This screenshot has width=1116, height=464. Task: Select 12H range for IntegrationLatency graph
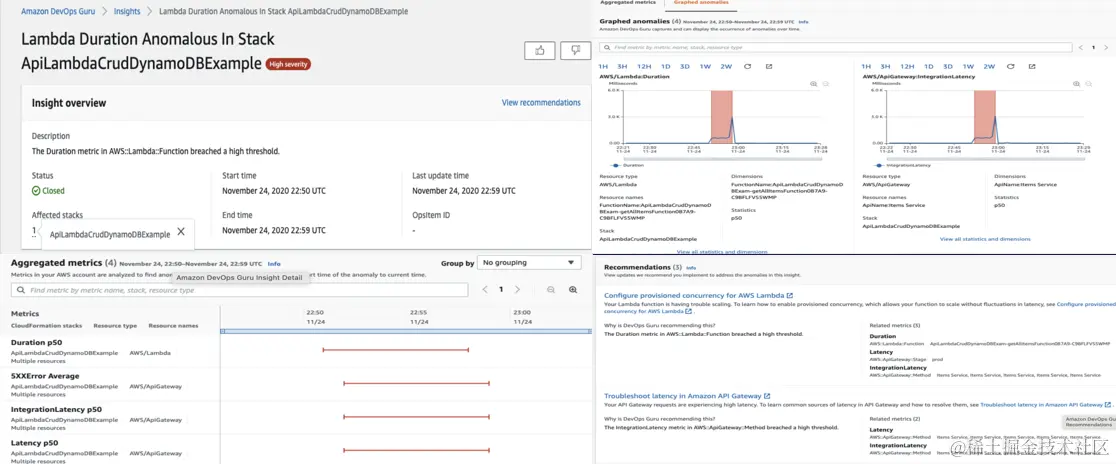(907, 66)
